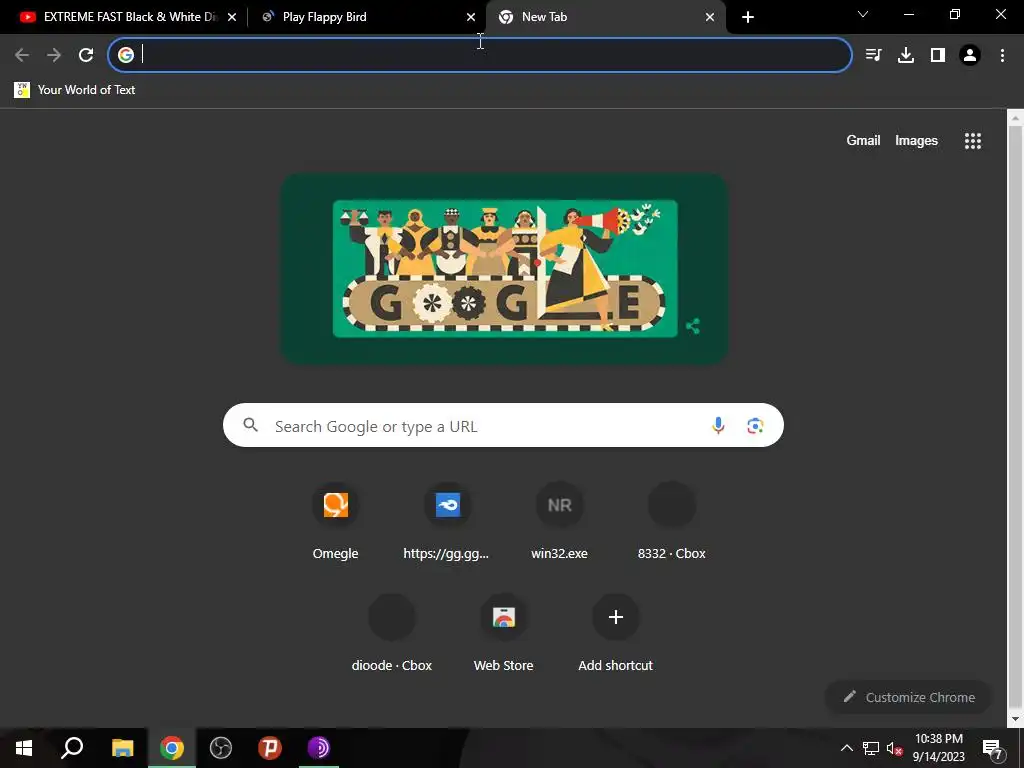Open the Chrome downloads icon

point(906,55)
